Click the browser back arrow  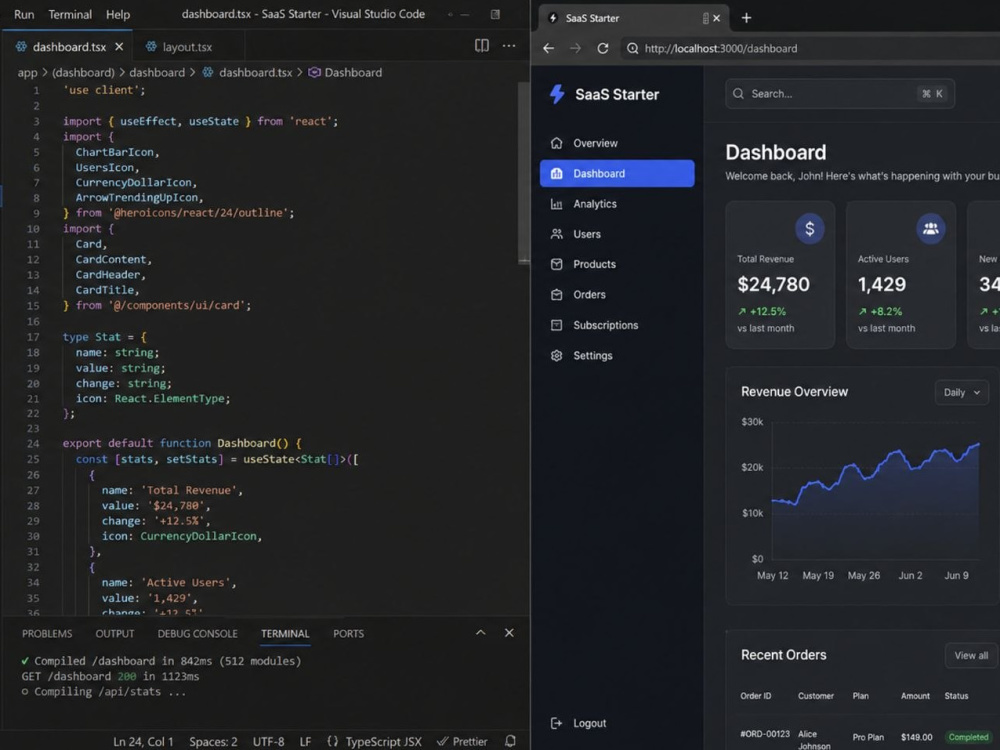[x=548, y=48]
